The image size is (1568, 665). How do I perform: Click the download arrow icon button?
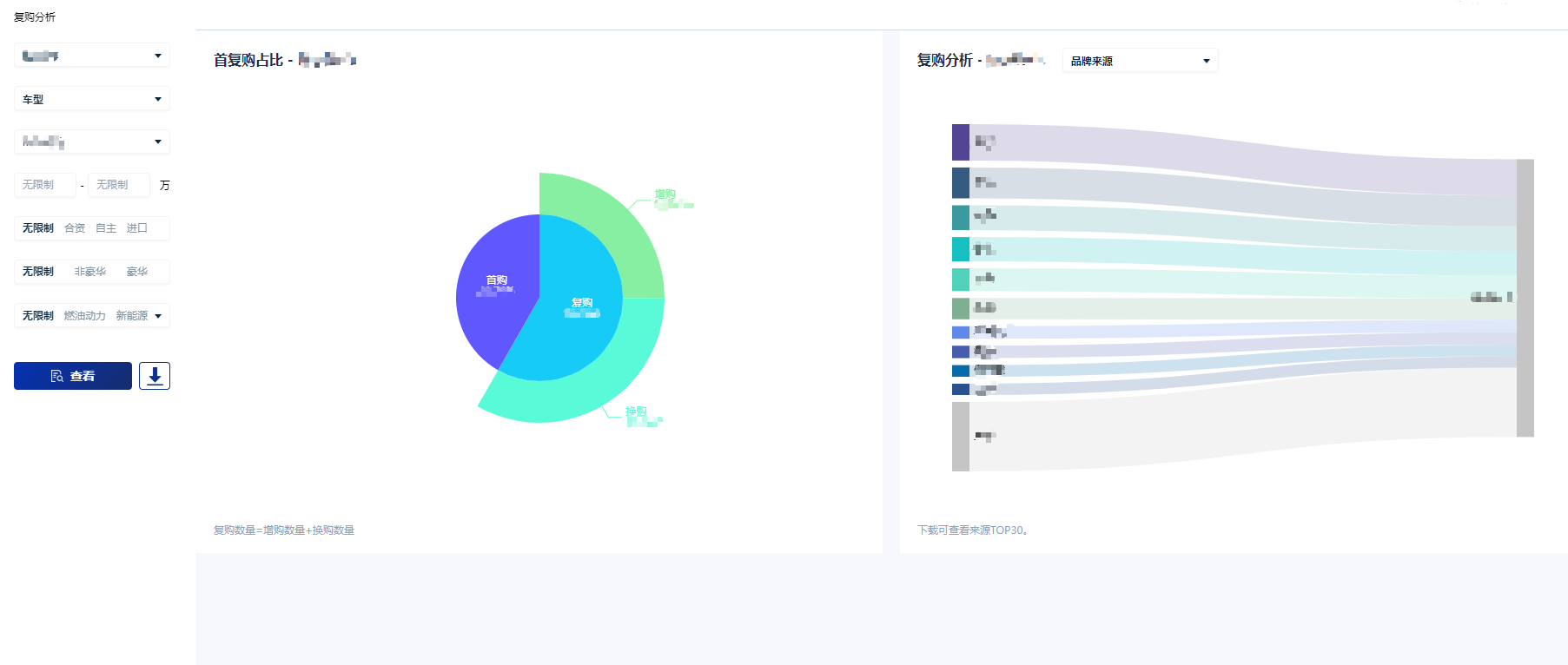tap(155, 376)
